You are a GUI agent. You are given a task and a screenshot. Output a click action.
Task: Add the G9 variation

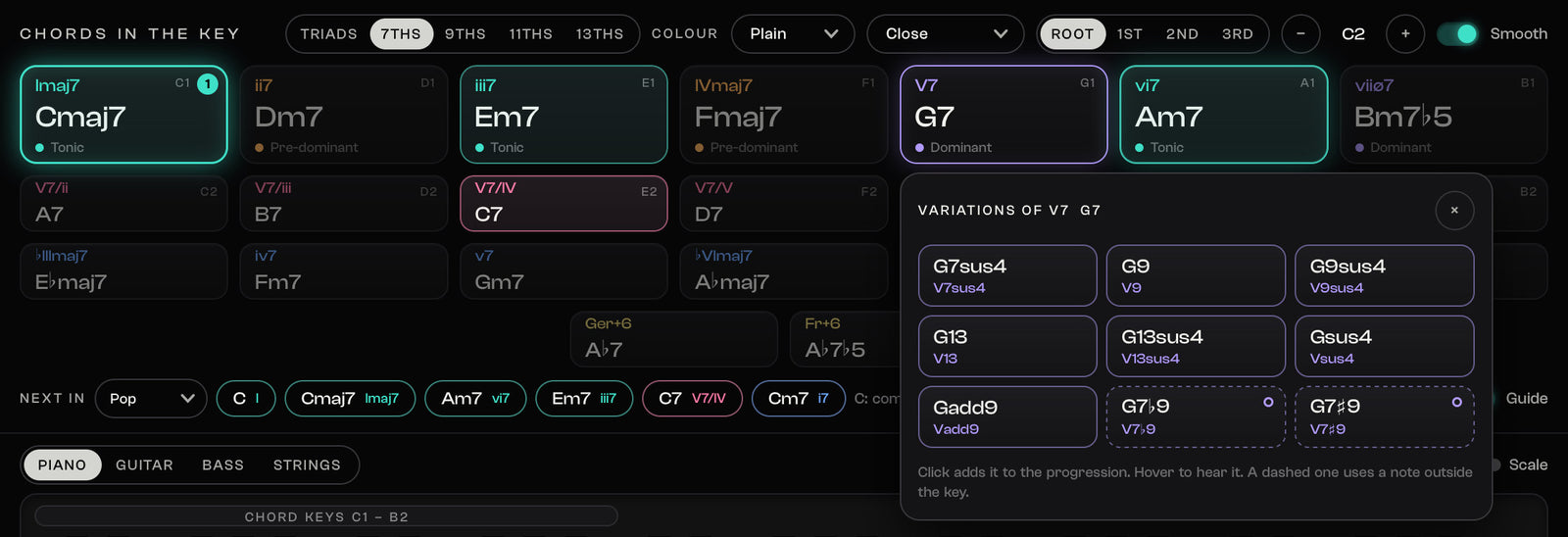click(1196, 275)
